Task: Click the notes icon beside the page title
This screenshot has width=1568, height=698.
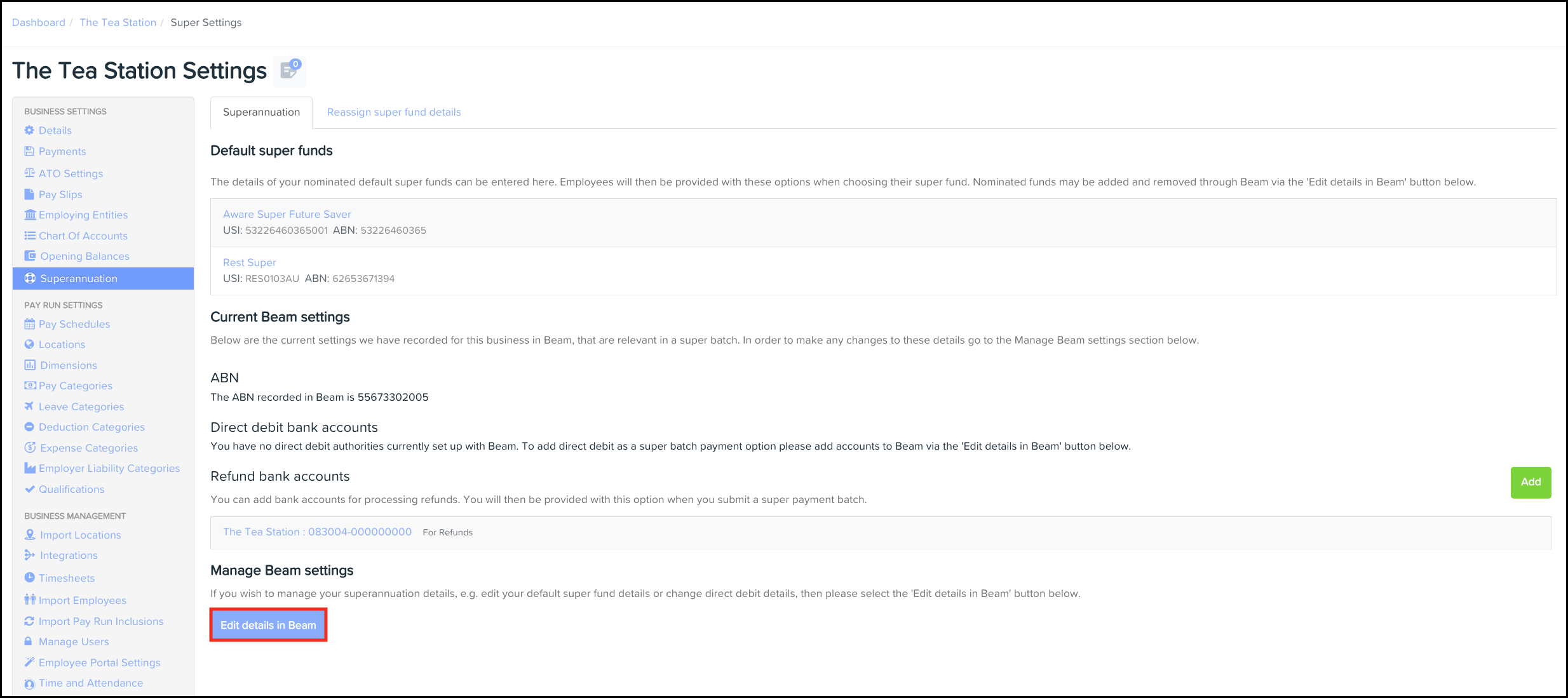Action: pyautogui.click(x=290, y=70)
